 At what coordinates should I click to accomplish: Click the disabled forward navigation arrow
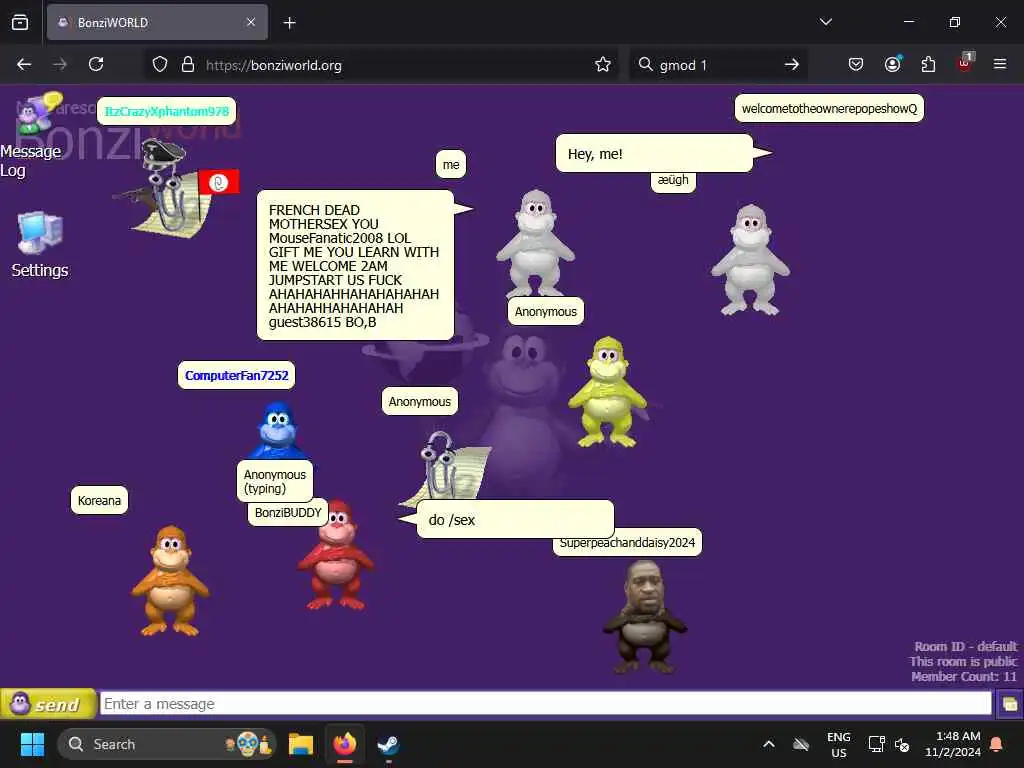(60, 64)
